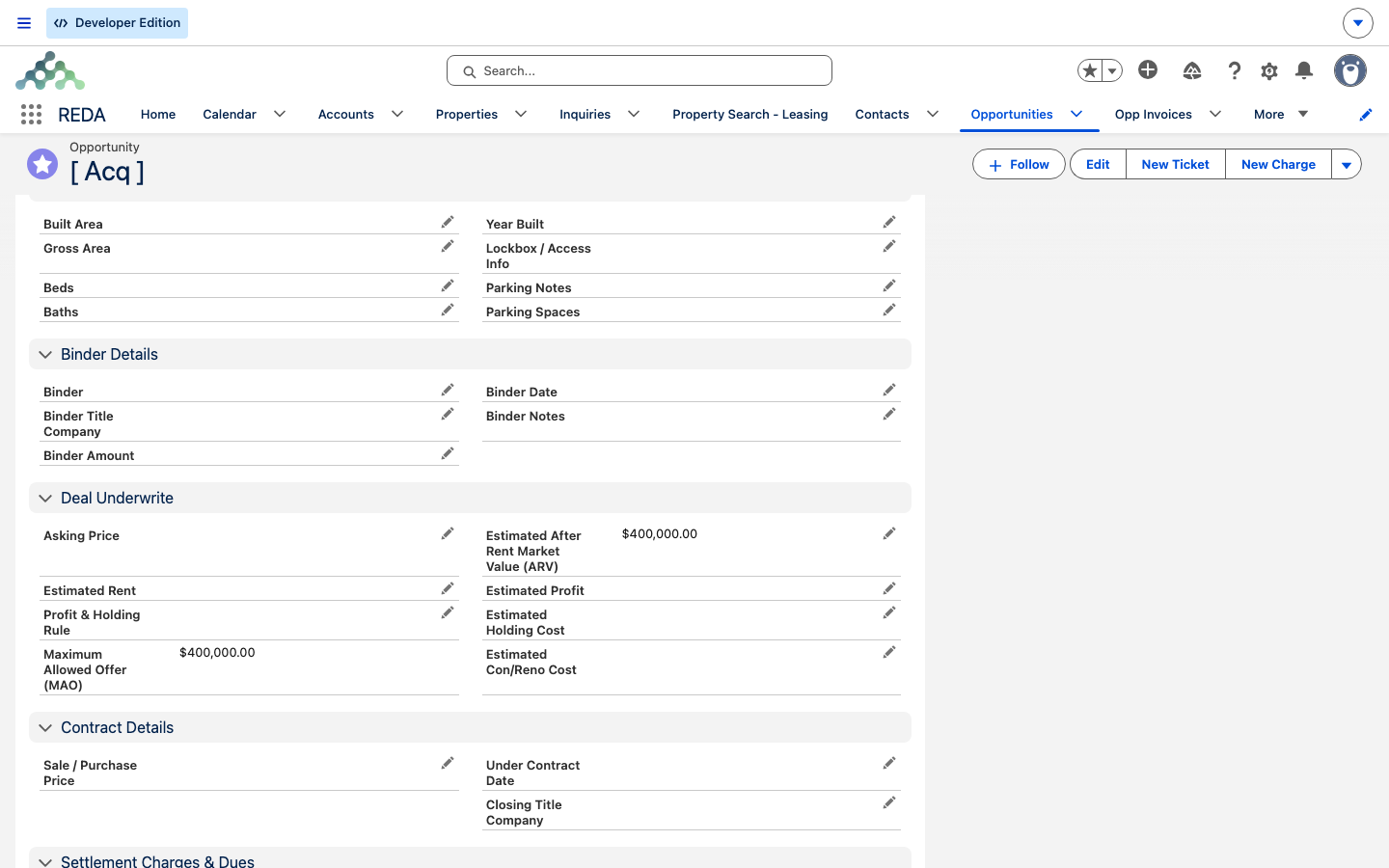
Task: Click the Edit button
Action: click(x=1098, y=165)
